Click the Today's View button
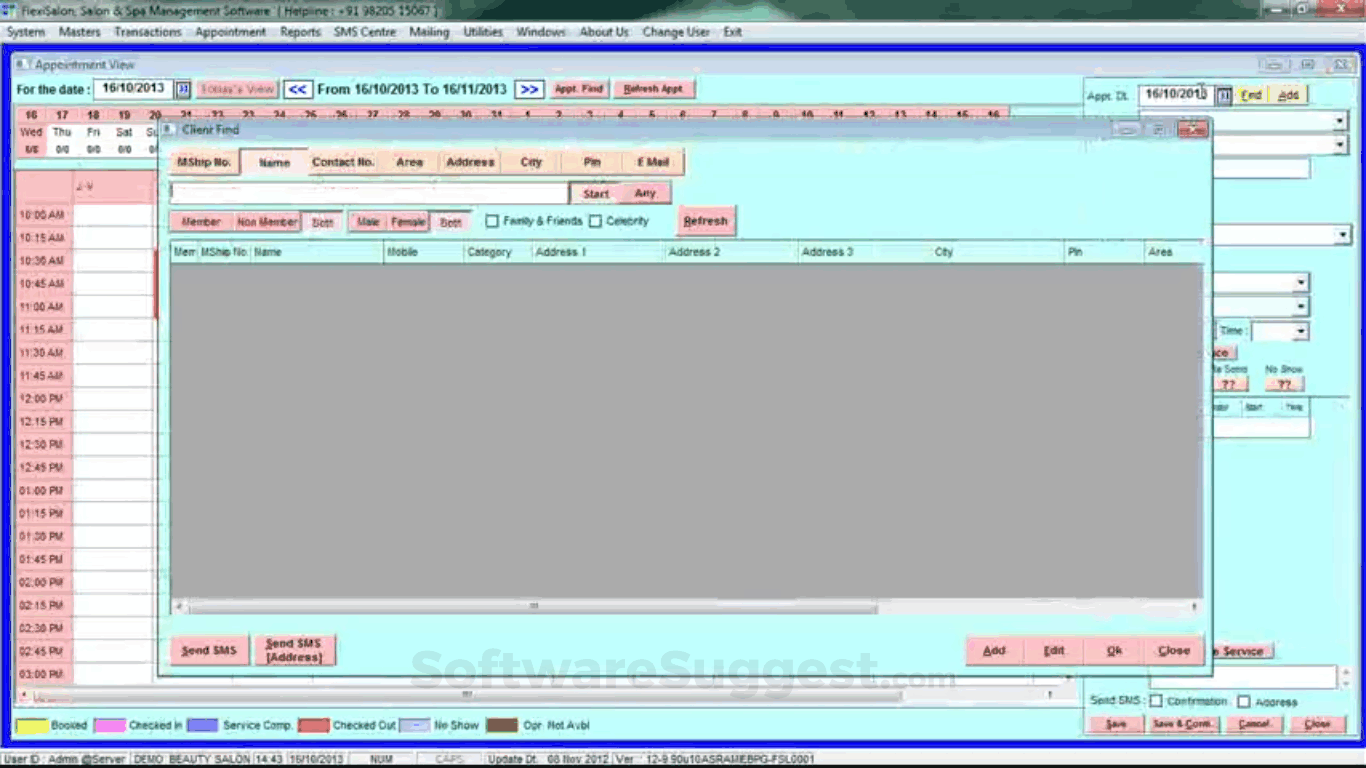 tap(237, 89)
